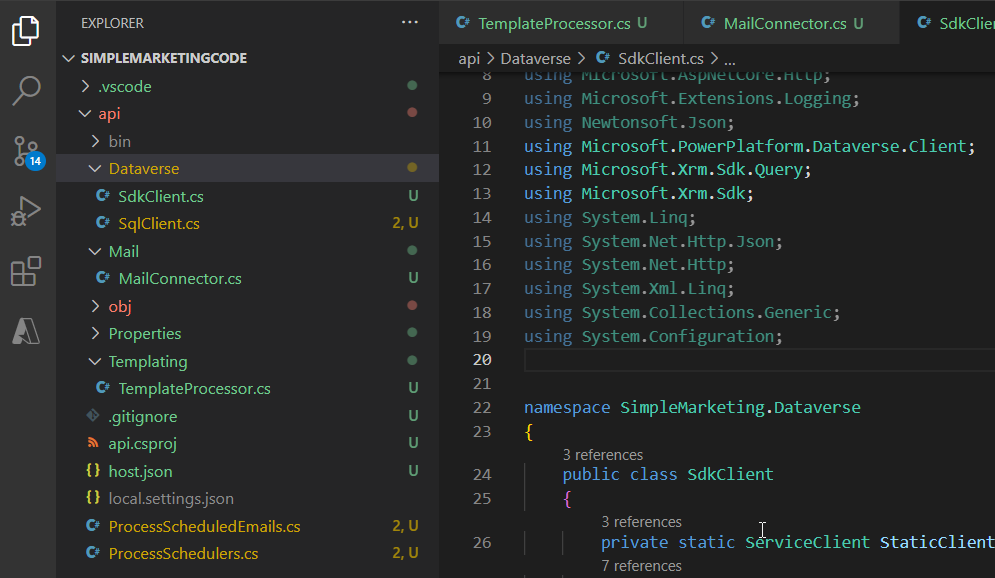This screenshot has height=578, width=995.
Task: Click "Newtonsoft.Json" on line 10
Action: click(x=654, y=122)
